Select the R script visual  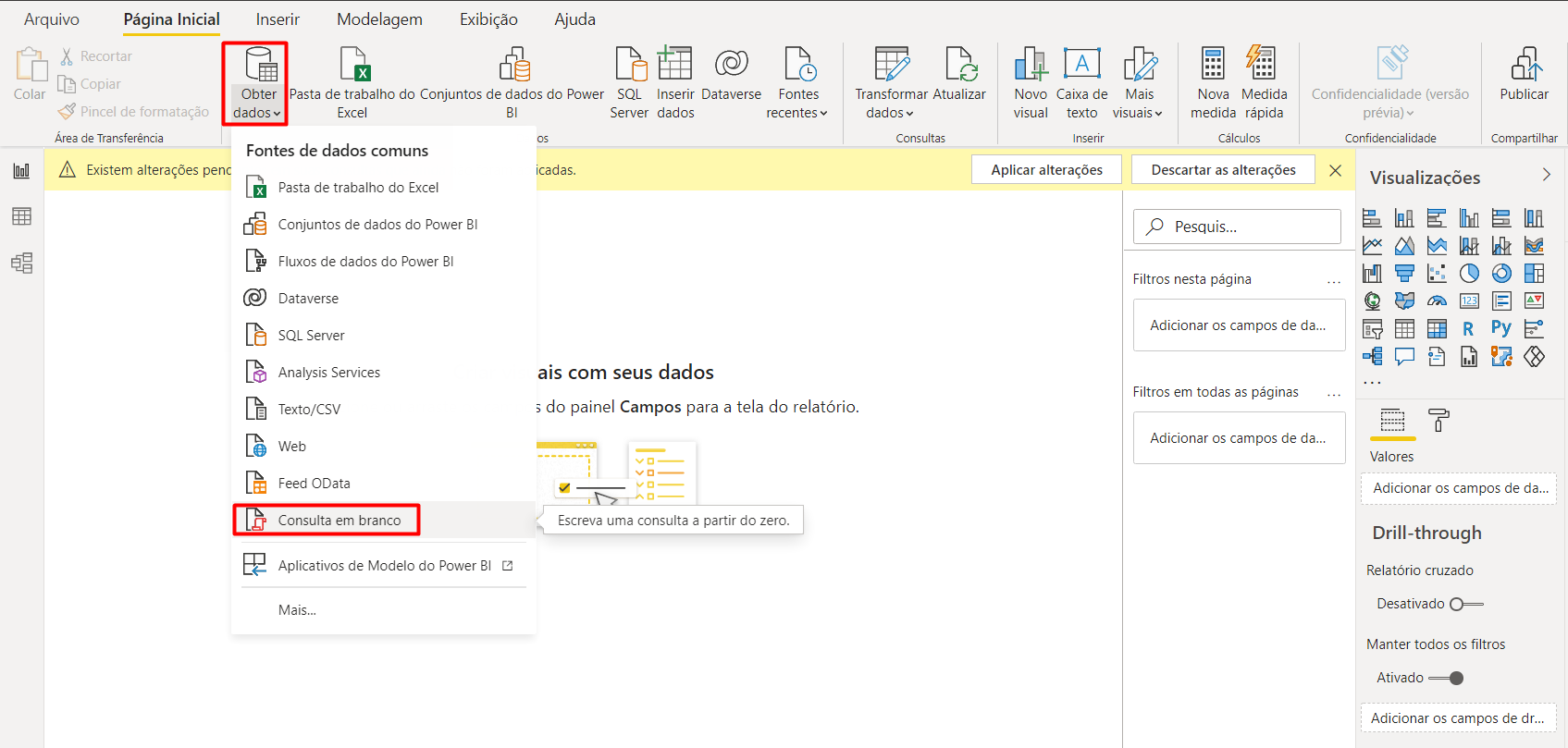pos(1469,329)
